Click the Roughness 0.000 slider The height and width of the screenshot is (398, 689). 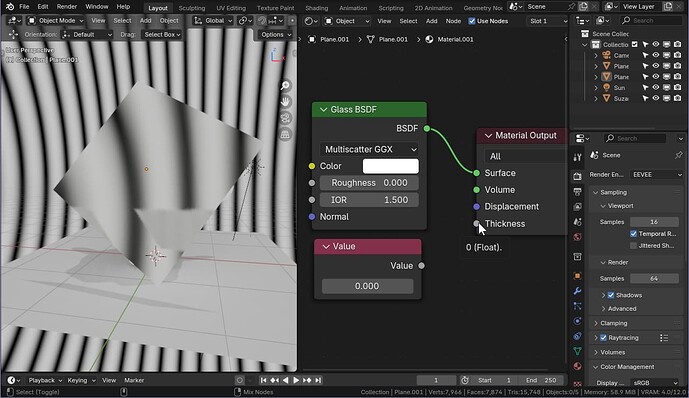[369, 183]
